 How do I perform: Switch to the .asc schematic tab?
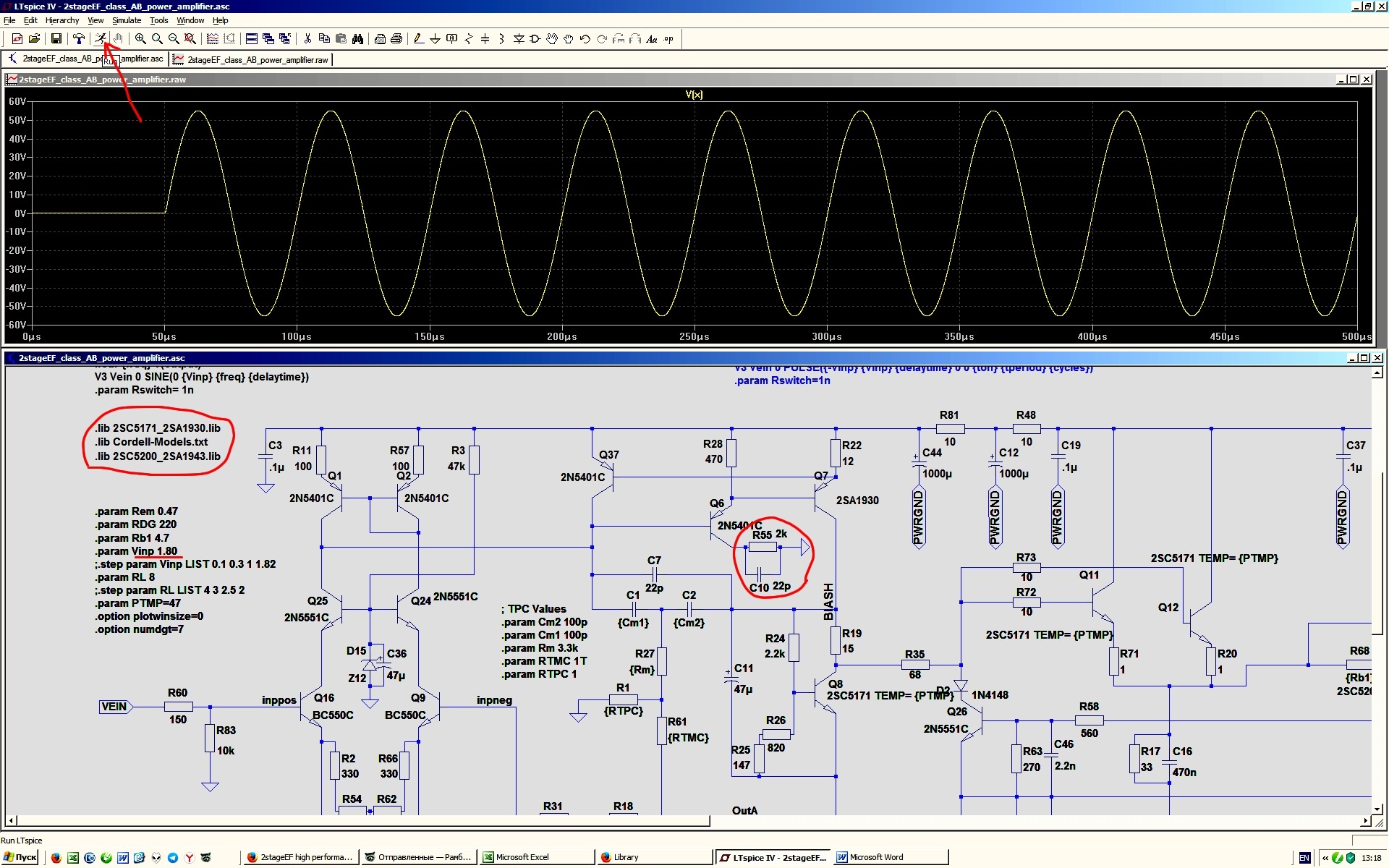(x=85, y=59)
